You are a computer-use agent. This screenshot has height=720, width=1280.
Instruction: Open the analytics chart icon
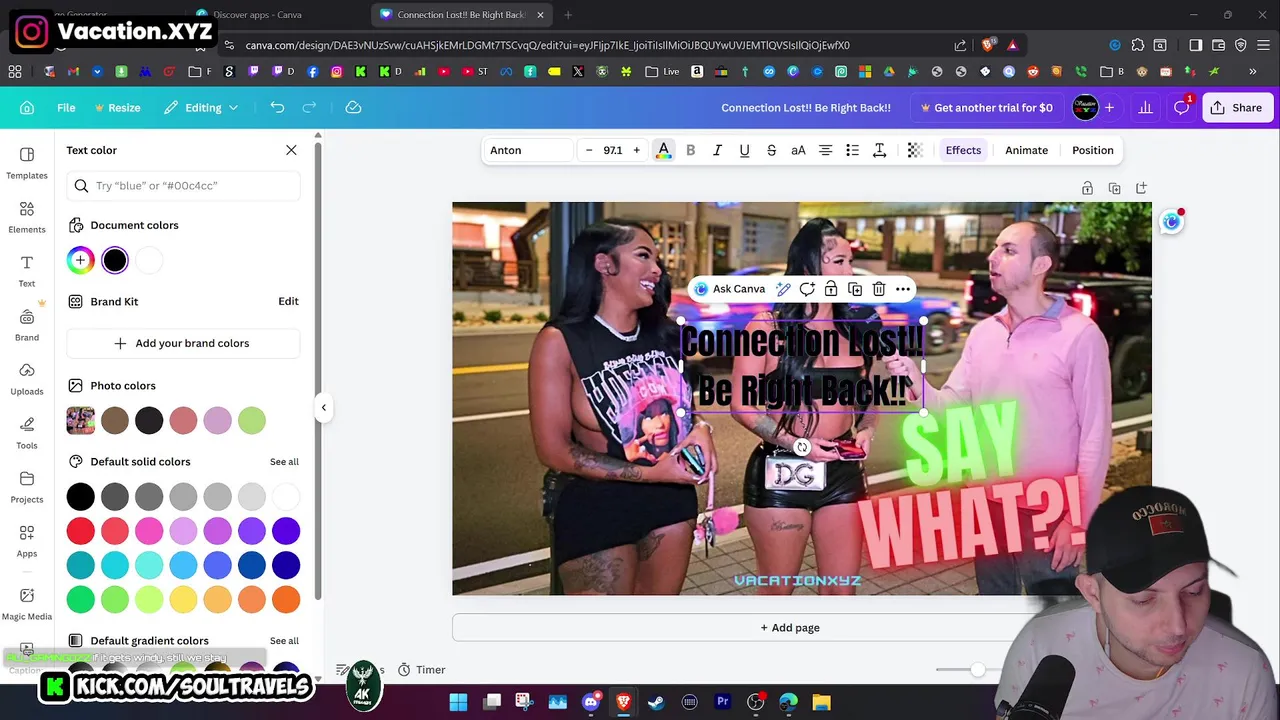click(x=1145, y=107)
